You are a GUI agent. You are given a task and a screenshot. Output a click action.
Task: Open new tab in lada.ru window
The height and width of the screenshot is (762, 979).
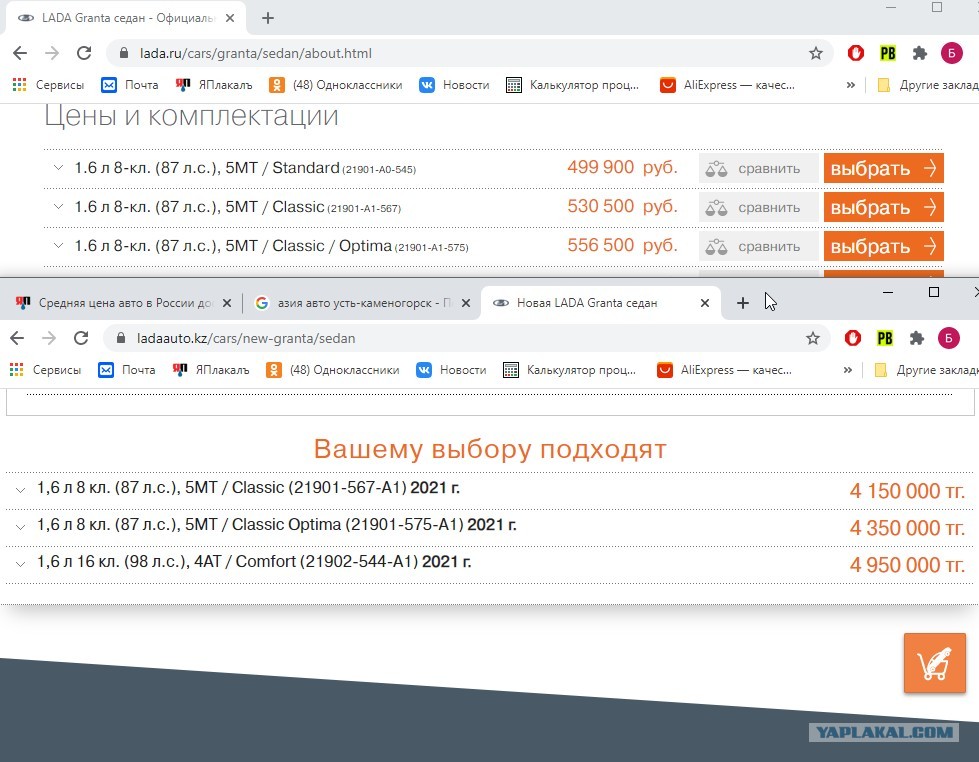tap(268, 18)
